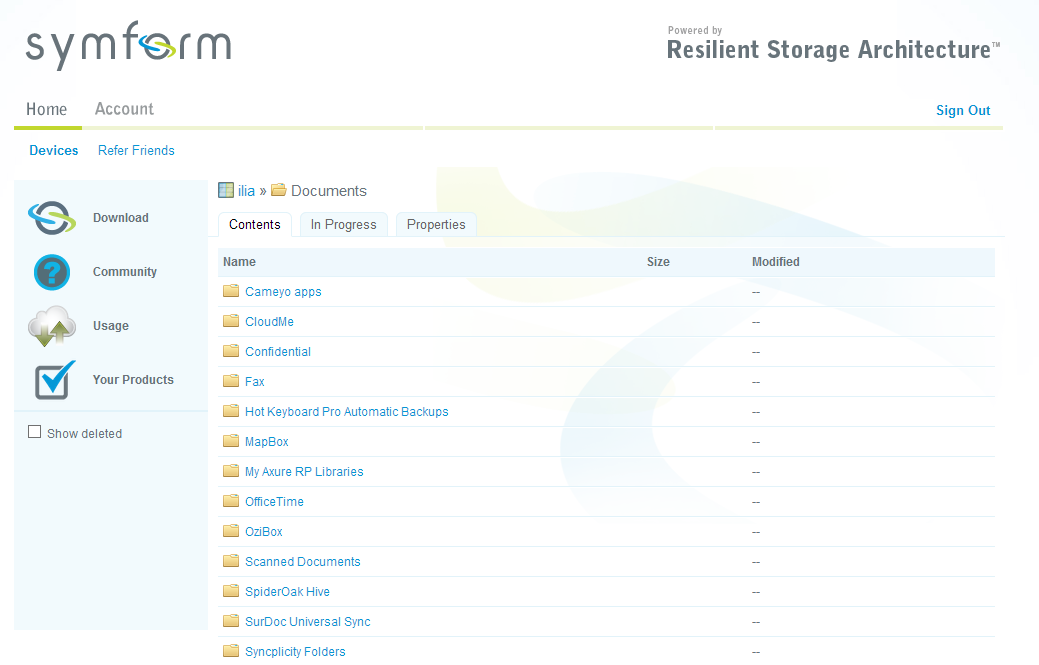Click the Documents breadcrumb text
The width and height of the screenshot is (1039, 665).
coord(329,191)
